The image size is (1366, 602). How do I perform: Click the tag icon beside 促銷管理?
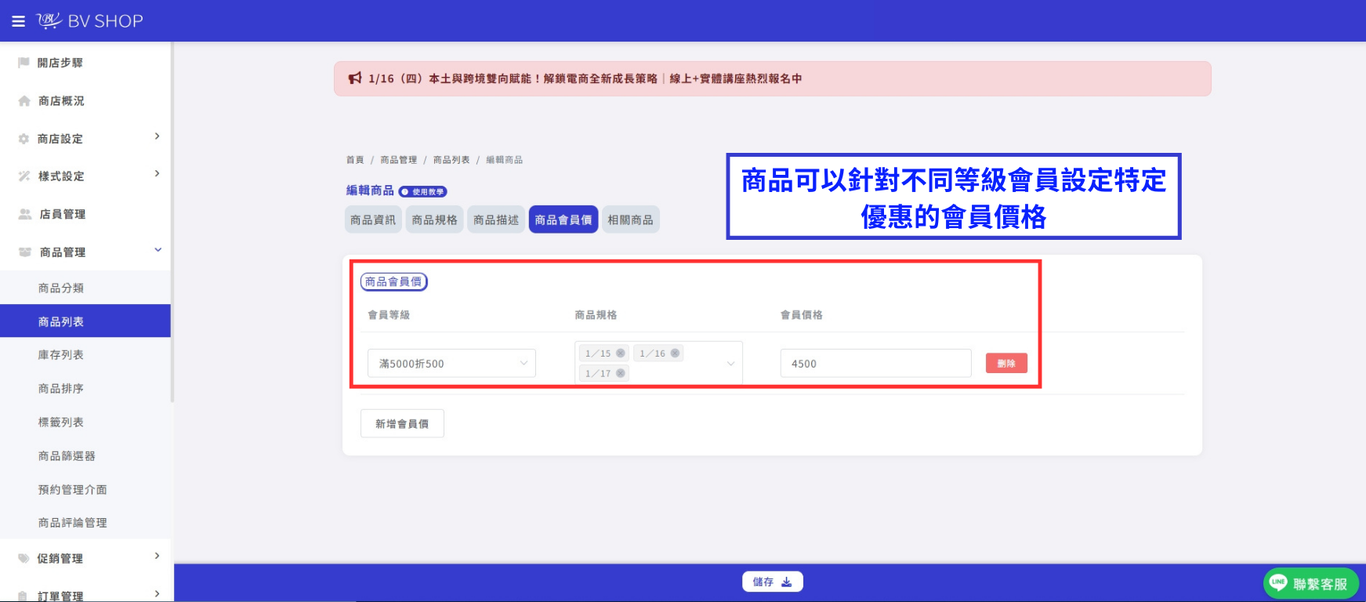click(x=24, y=559)
